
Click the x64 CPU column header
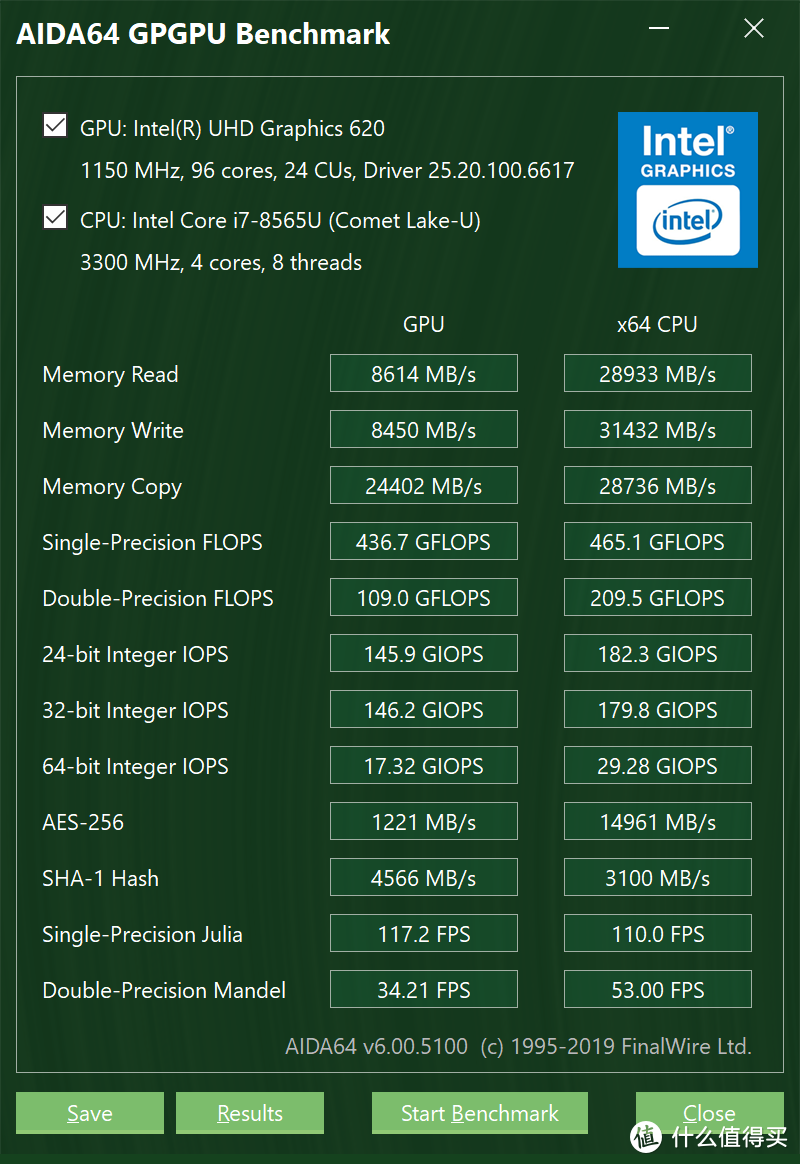pos(657,324)
